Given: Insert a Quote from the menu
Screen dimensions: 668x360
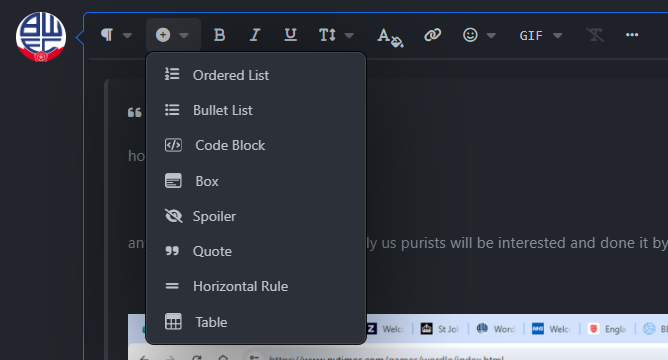Looking at the screenshot, I should tap(256, 251).
